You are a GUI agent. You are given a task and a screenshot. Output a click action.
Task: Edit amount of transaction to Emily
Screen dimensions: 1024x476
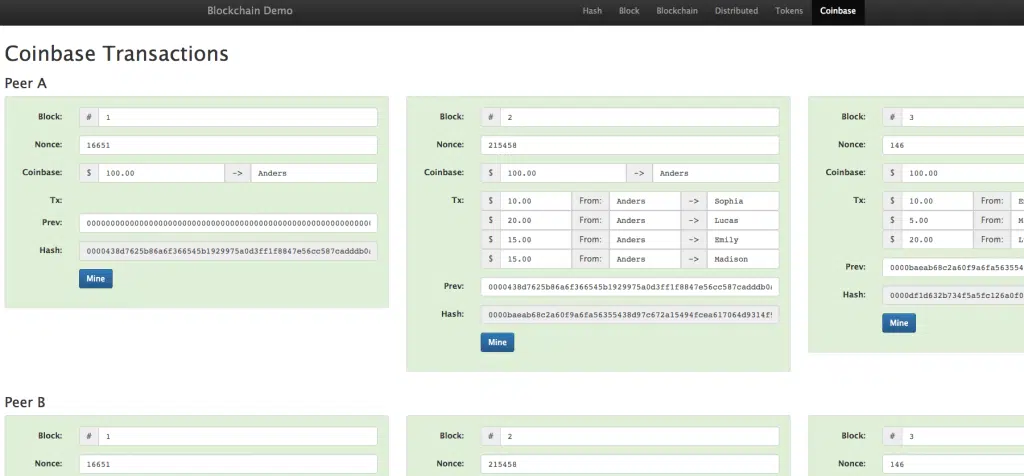pyautogui.click(x=536, y=240)
